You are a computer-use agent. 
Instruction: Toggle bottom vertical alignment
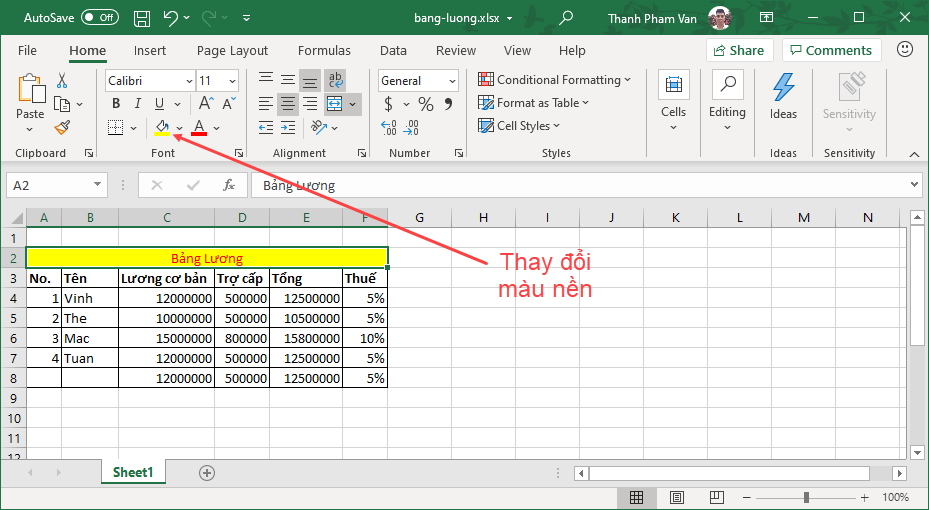point(310,80)
